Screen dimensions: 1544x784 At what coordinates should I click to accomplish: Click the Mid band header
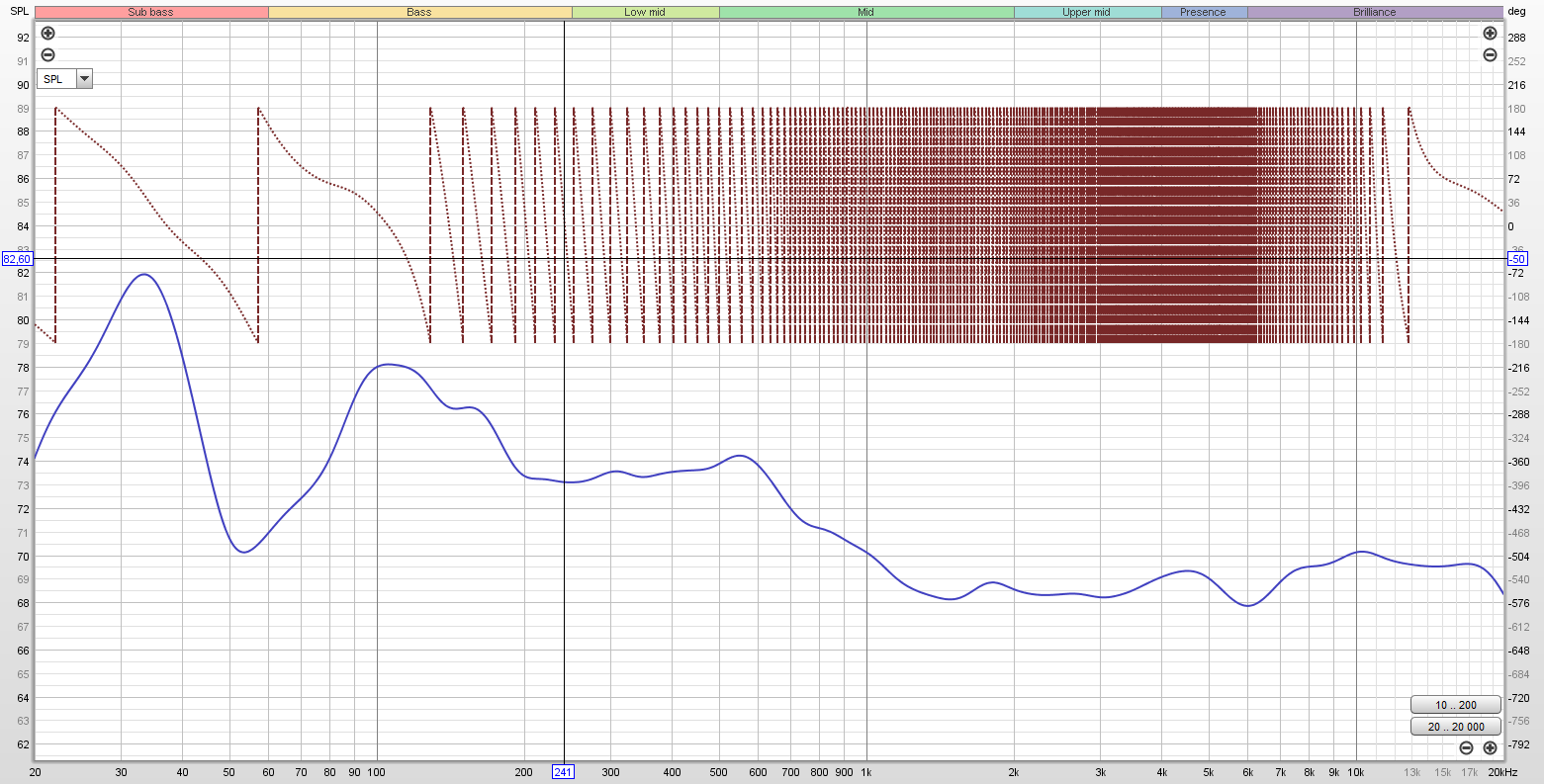(865, 12)
